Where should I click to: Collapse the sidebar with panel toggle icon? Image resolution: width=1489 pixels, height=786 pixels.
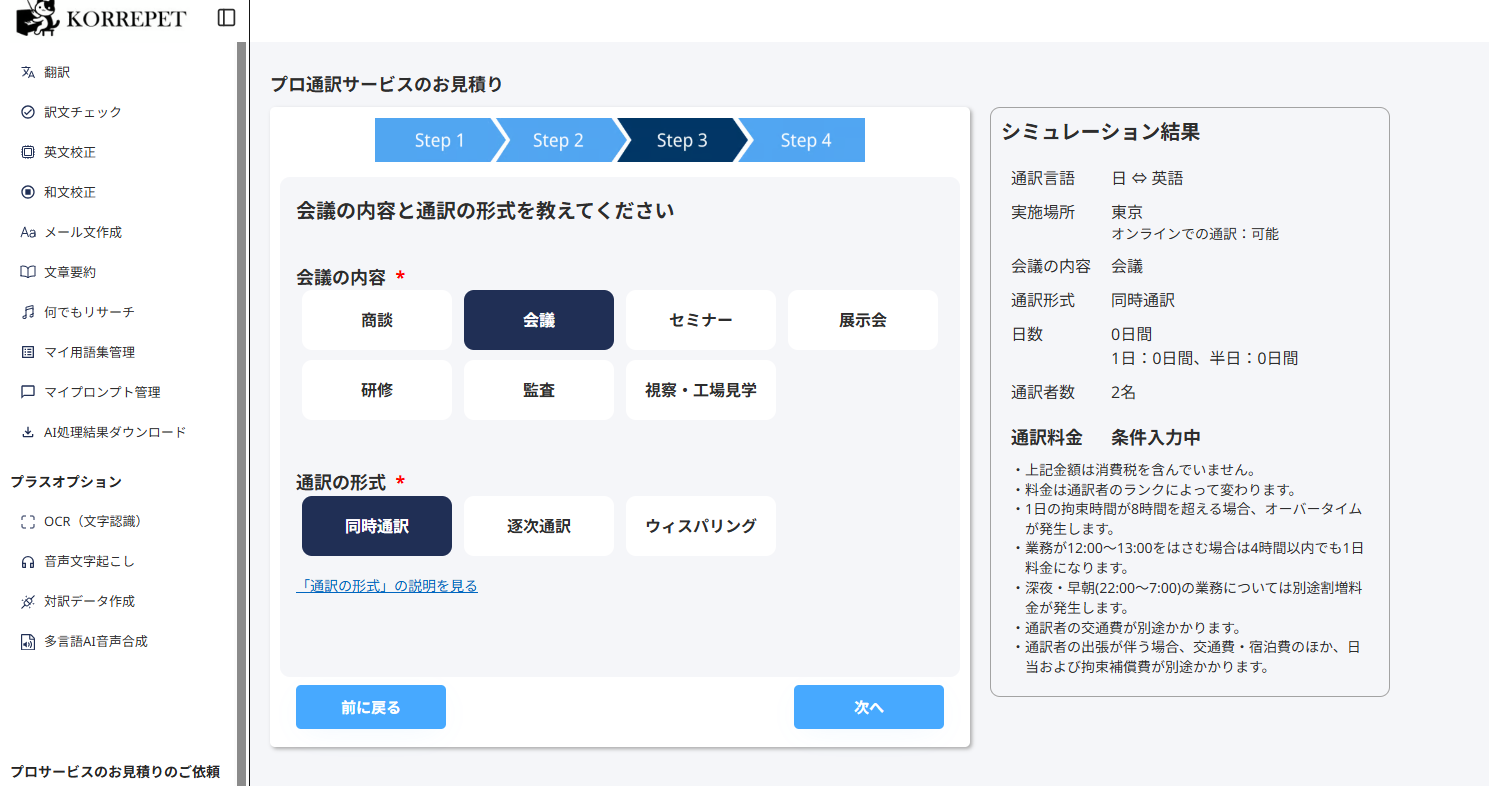coord(226,18)
